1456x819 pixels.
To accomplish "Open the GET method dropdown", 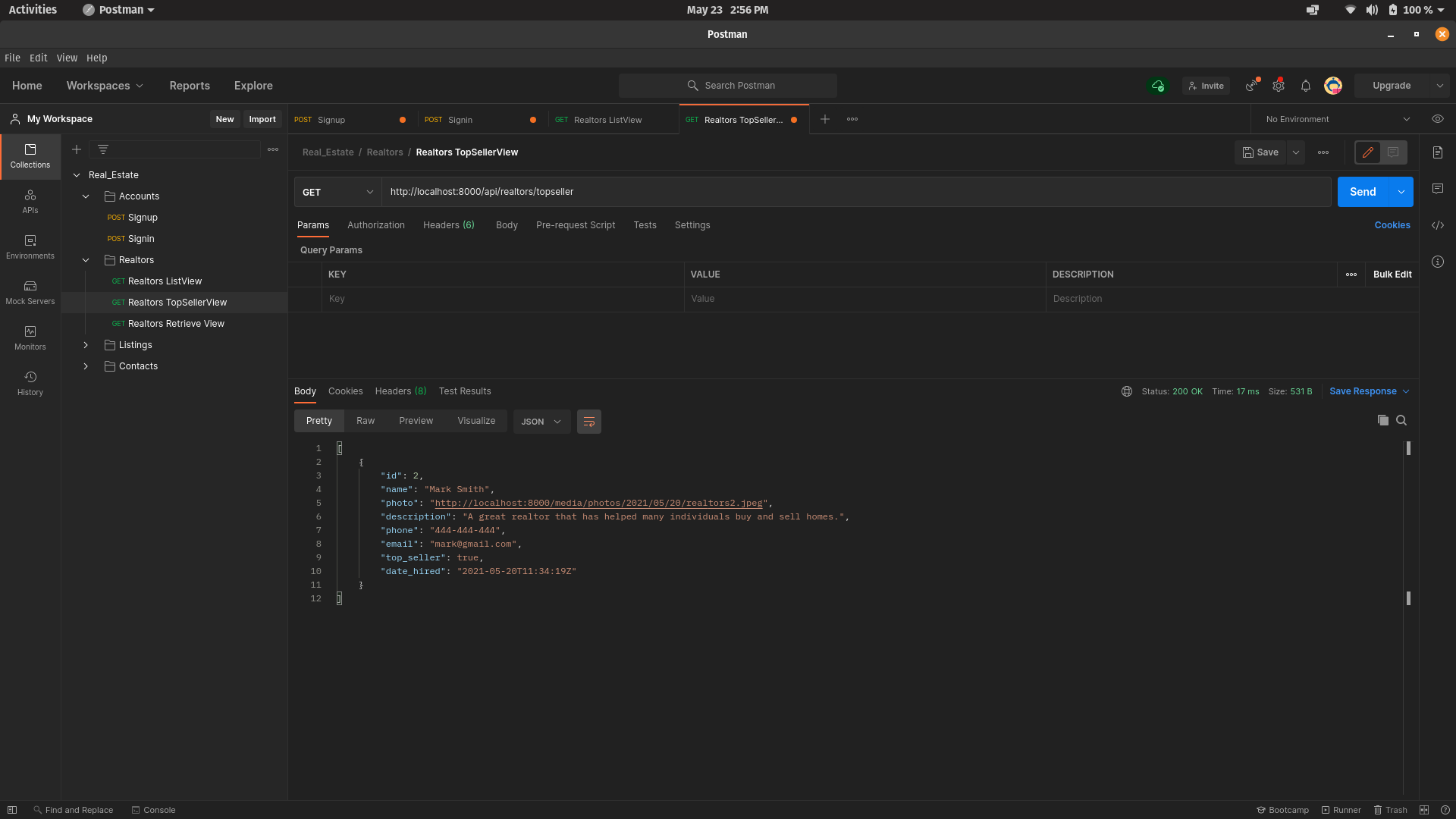I will point(337,192).
